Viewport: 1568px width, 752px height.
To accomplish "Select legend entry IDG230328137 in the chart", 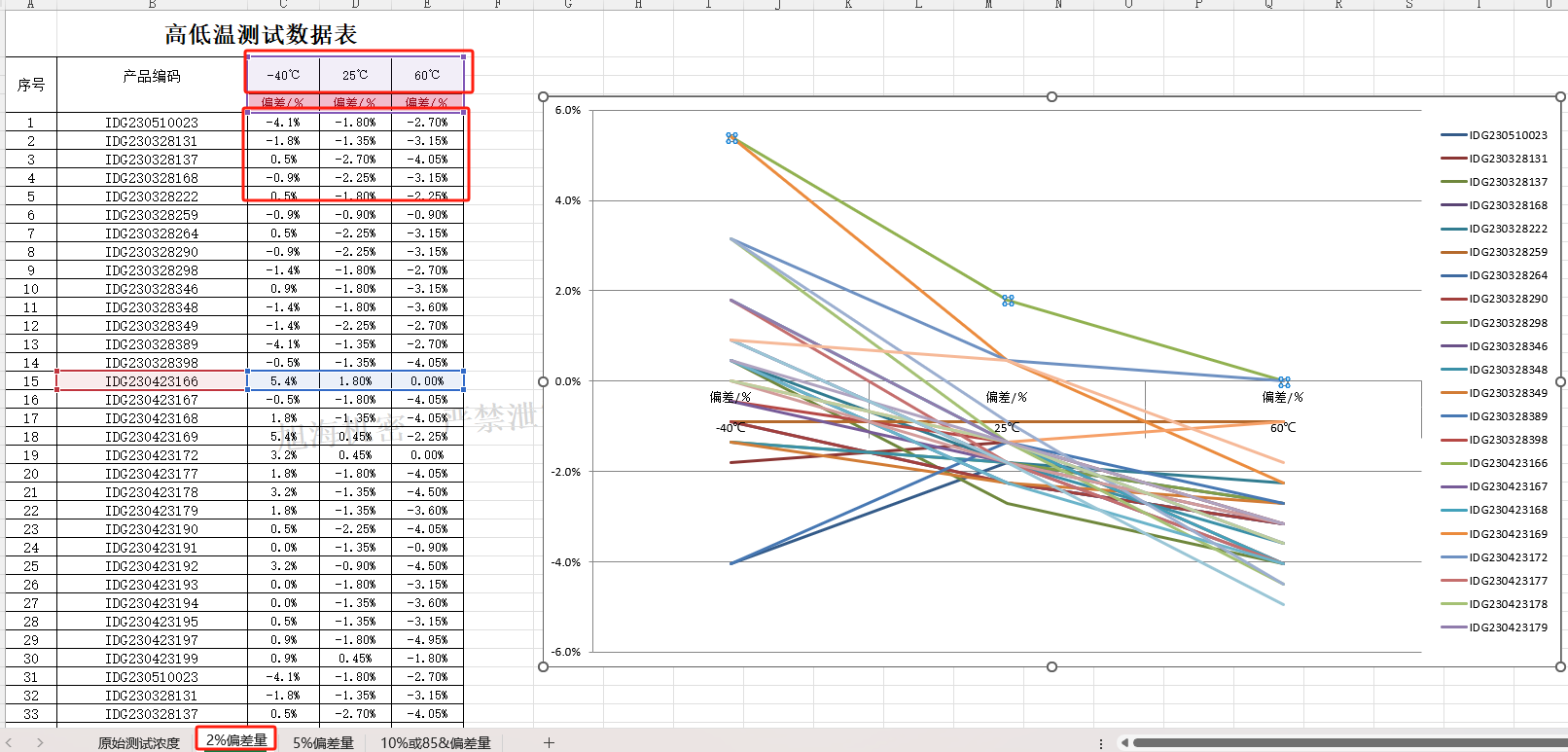I will tap(1494, 182).
